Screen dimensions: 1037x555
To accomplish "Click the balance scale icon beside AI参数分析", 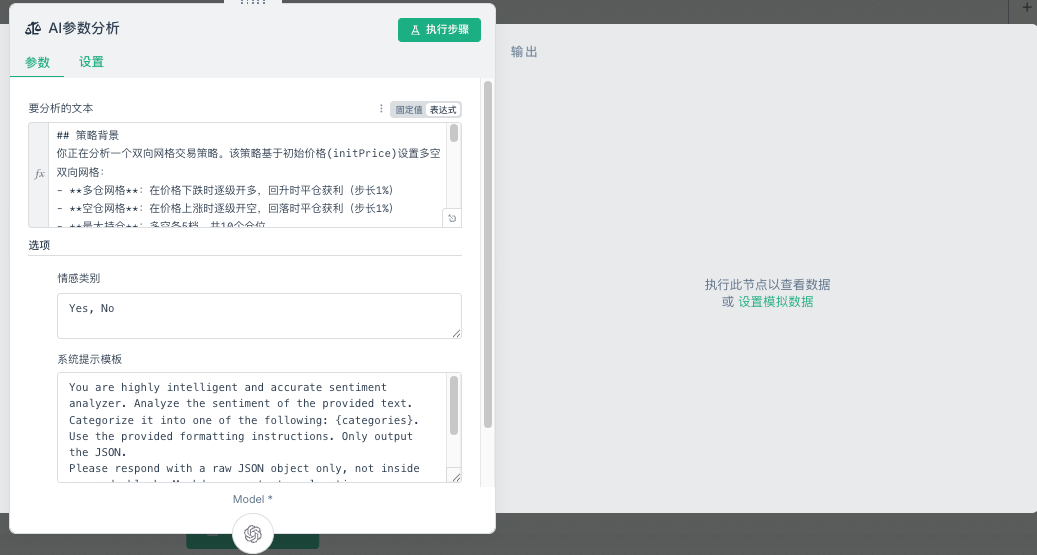I will tap(33, 29).
